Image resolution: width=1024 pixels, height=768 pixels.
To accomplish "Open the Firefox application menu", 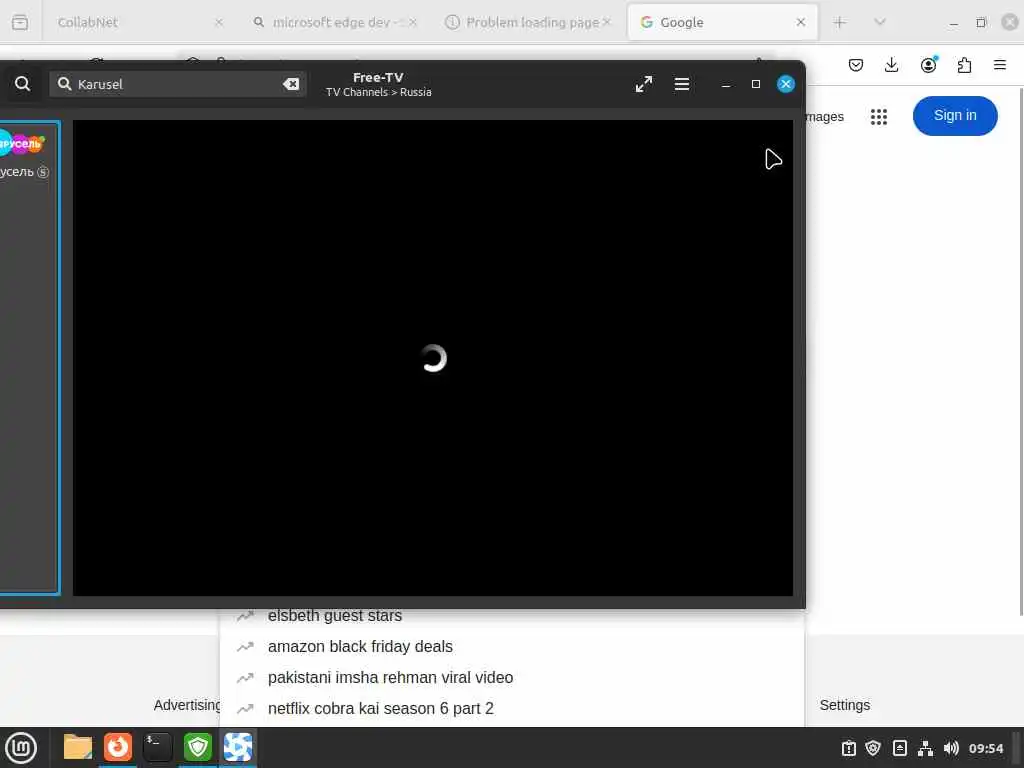I will pyautogui.click(x=1000, y=65).
